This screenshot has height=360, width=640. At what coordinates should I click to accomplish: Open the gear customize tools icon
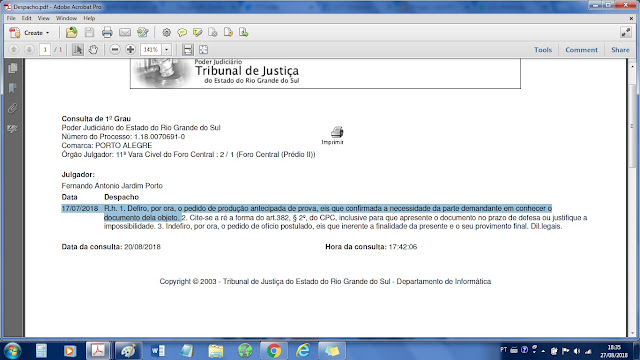[166, 33]
